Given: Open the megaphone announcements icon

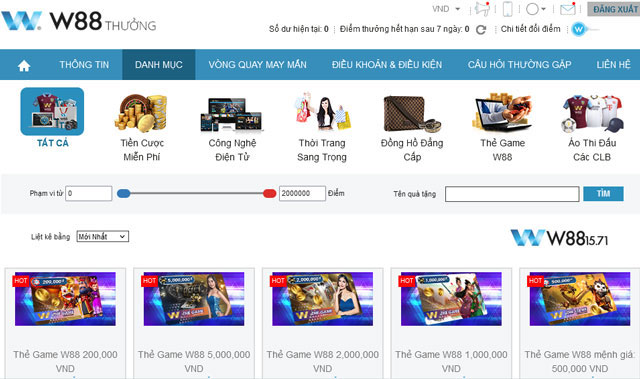Looking at the screenshot, I should point(482,9).
